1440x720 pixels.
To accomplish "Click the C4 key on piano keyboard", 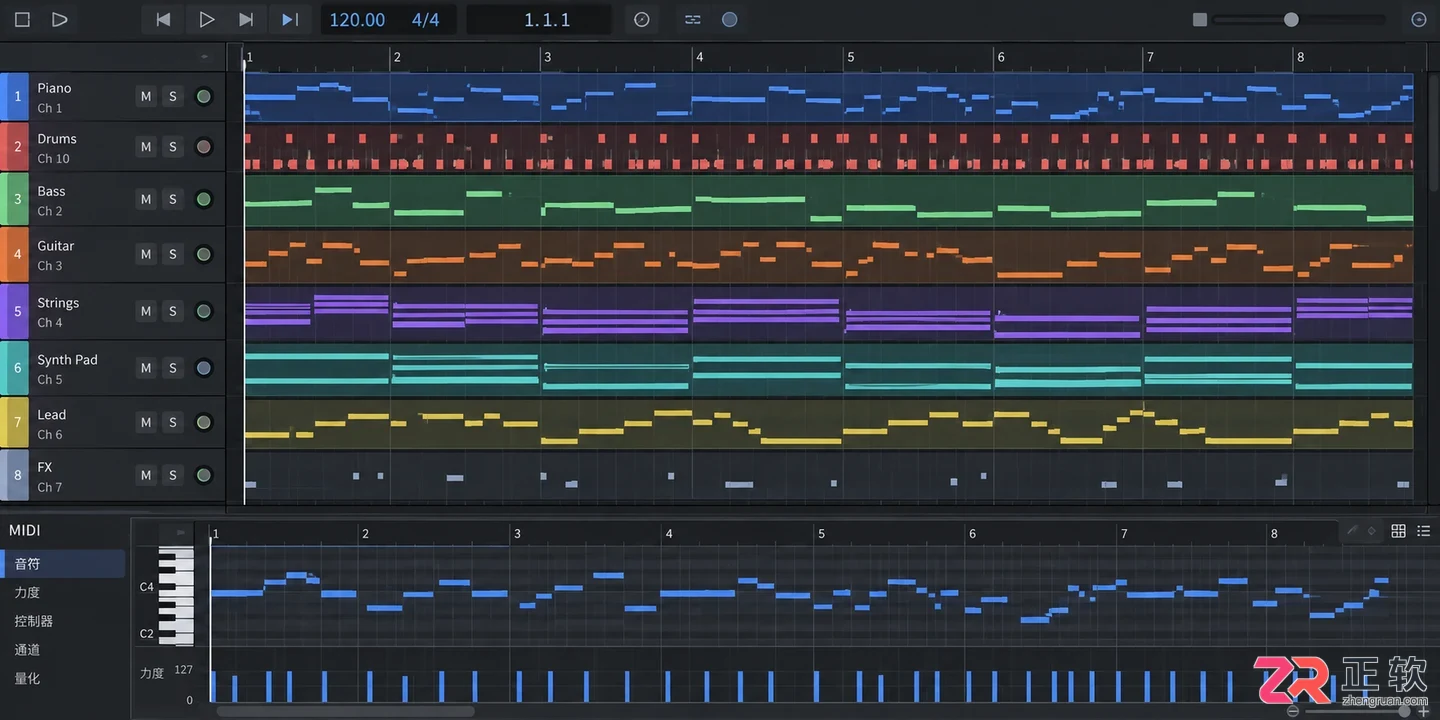I will click(175, 587).
